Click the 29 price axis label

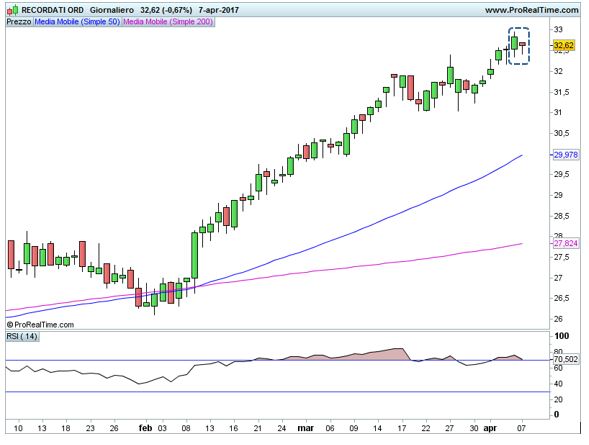(x=558, y=195)
